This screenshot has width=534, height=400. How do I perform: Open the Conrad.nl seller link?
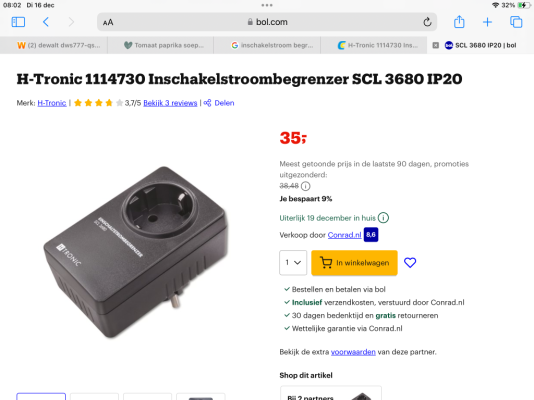[344, 235]
